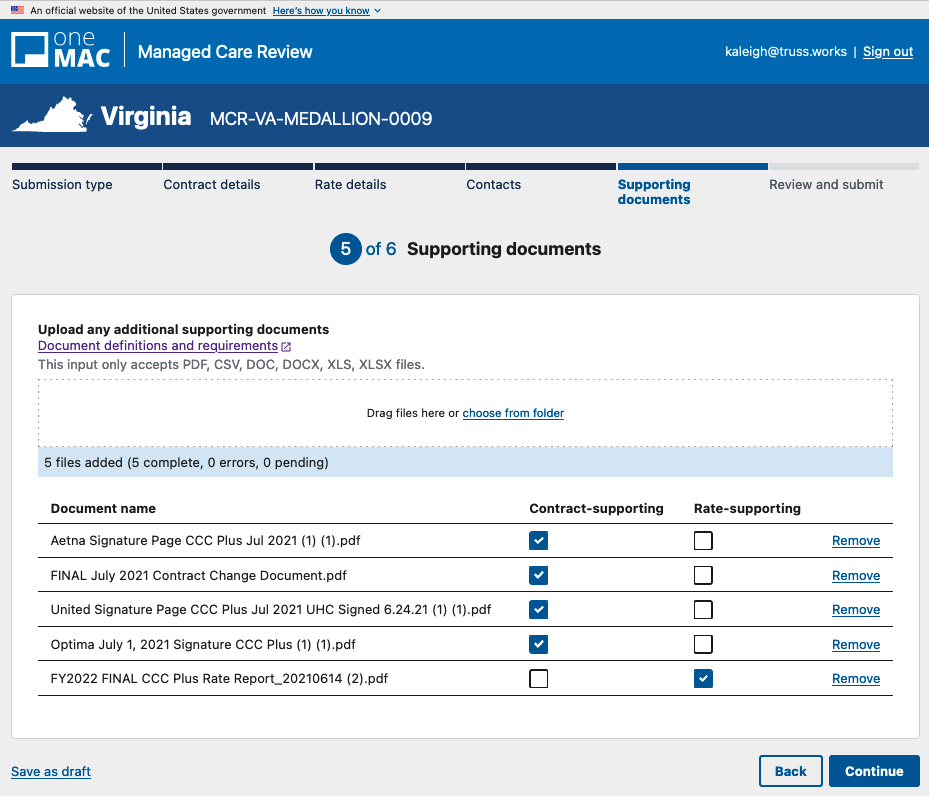Remove the Optima July 1, 2021 Signature file
This screenshot has width=929, height=796.
856,645
